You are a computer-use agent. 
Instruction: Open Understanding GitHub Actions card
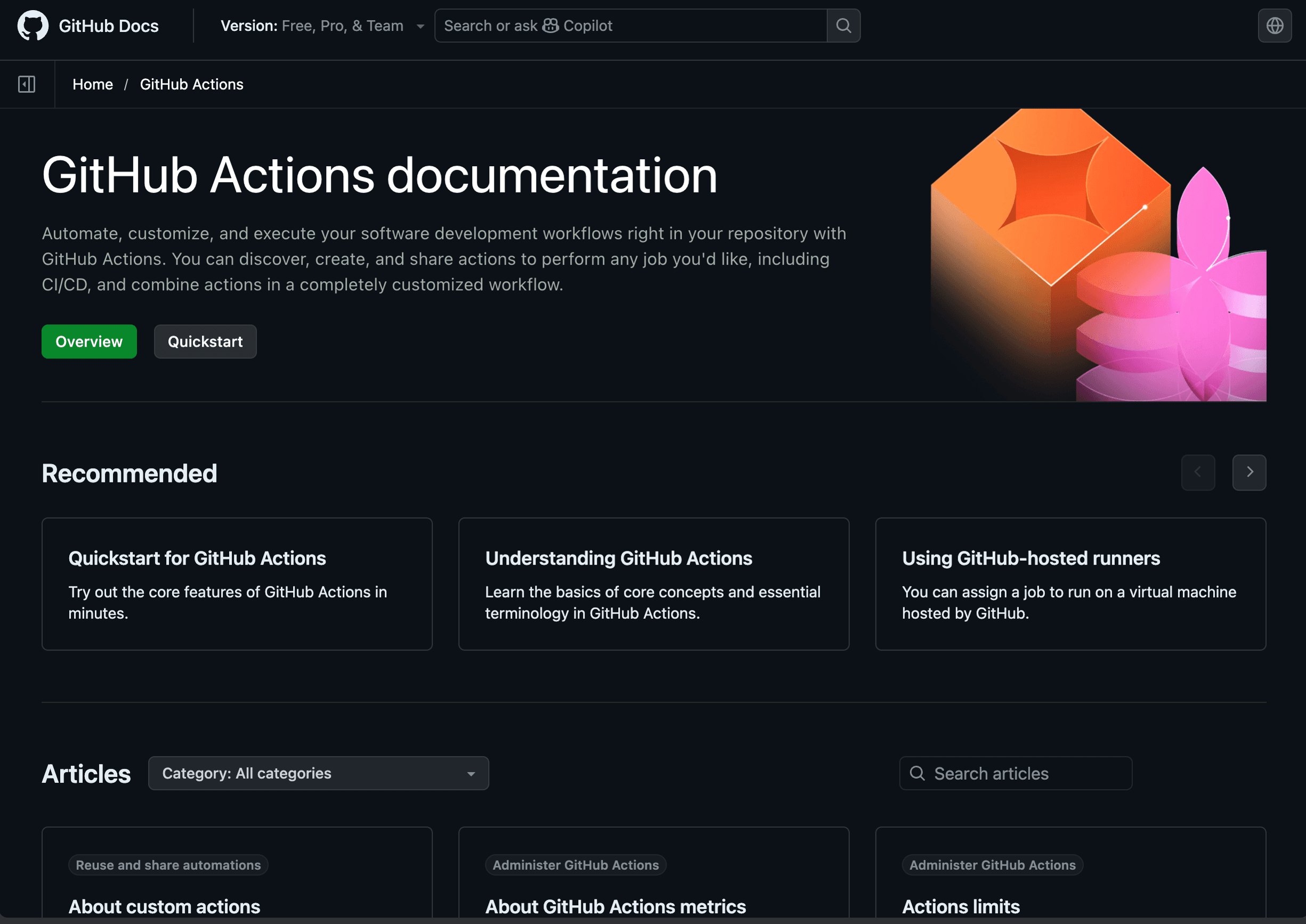coord(654,584)
